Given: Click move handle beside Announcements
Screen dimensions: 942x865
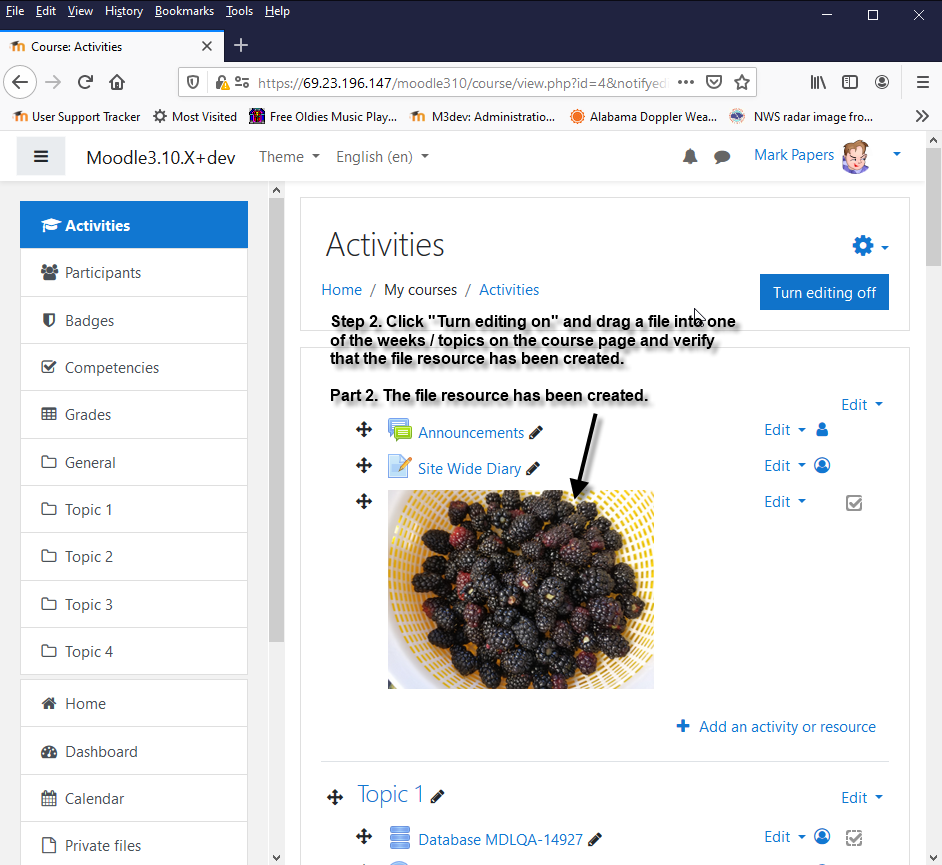Looking at the screenshot, I should [364, 429].
